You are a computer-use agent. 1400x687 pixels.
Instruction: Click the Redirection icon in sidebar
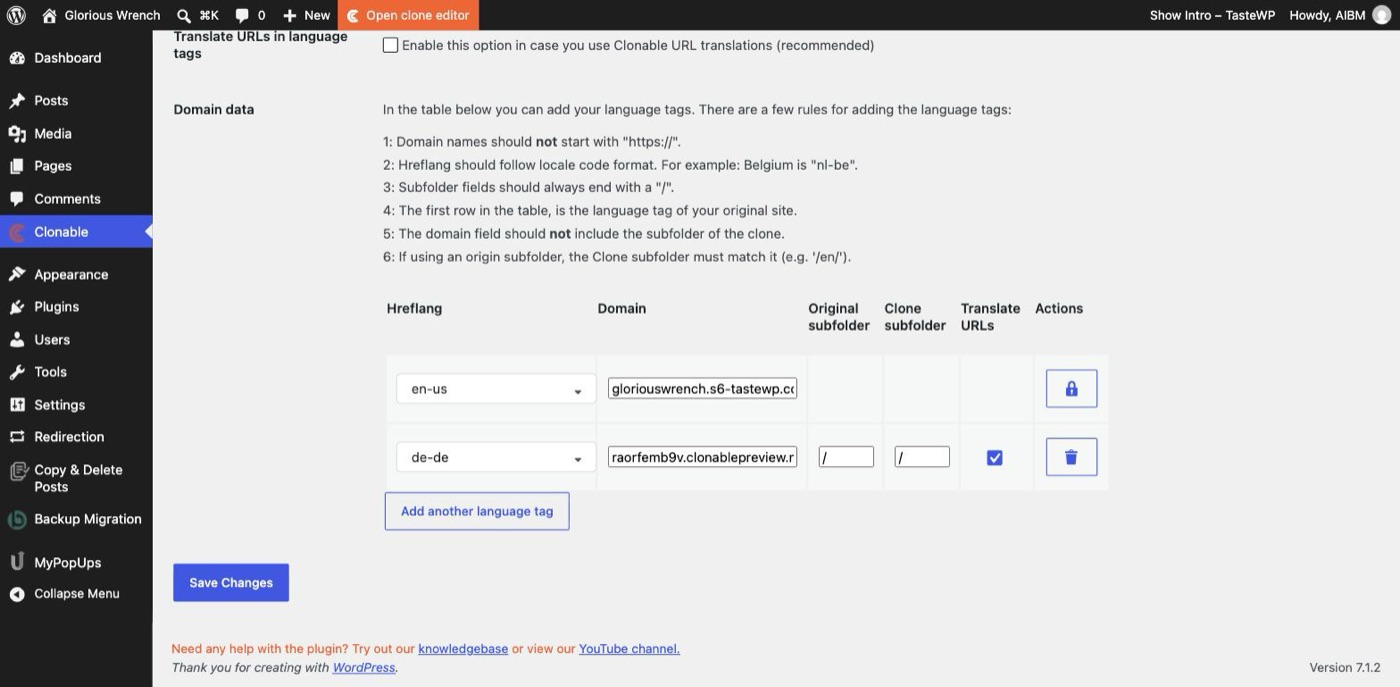point(17,437)
